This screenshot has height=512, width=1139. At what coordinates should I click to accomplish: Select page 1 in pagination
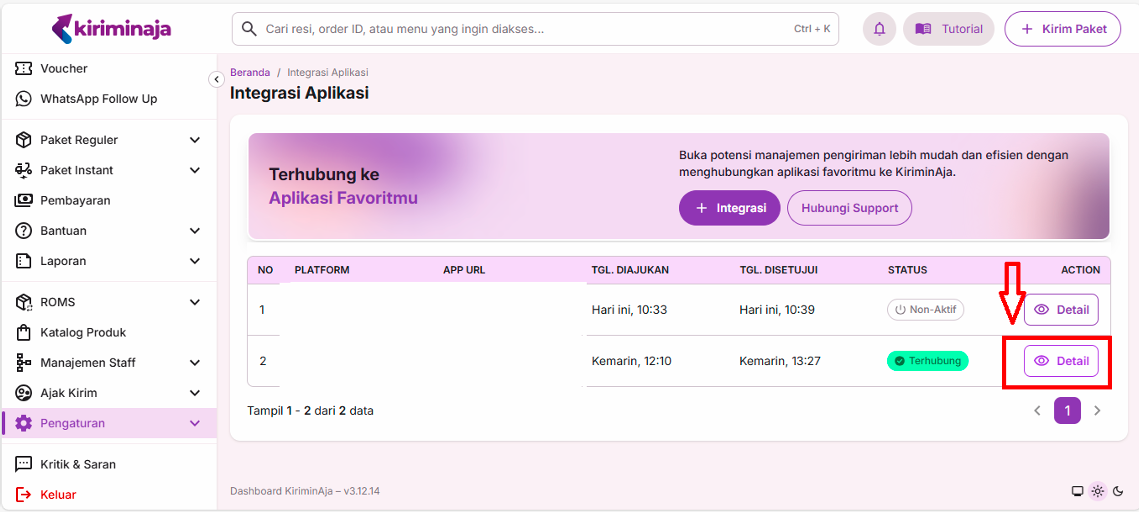(1067, 410)
